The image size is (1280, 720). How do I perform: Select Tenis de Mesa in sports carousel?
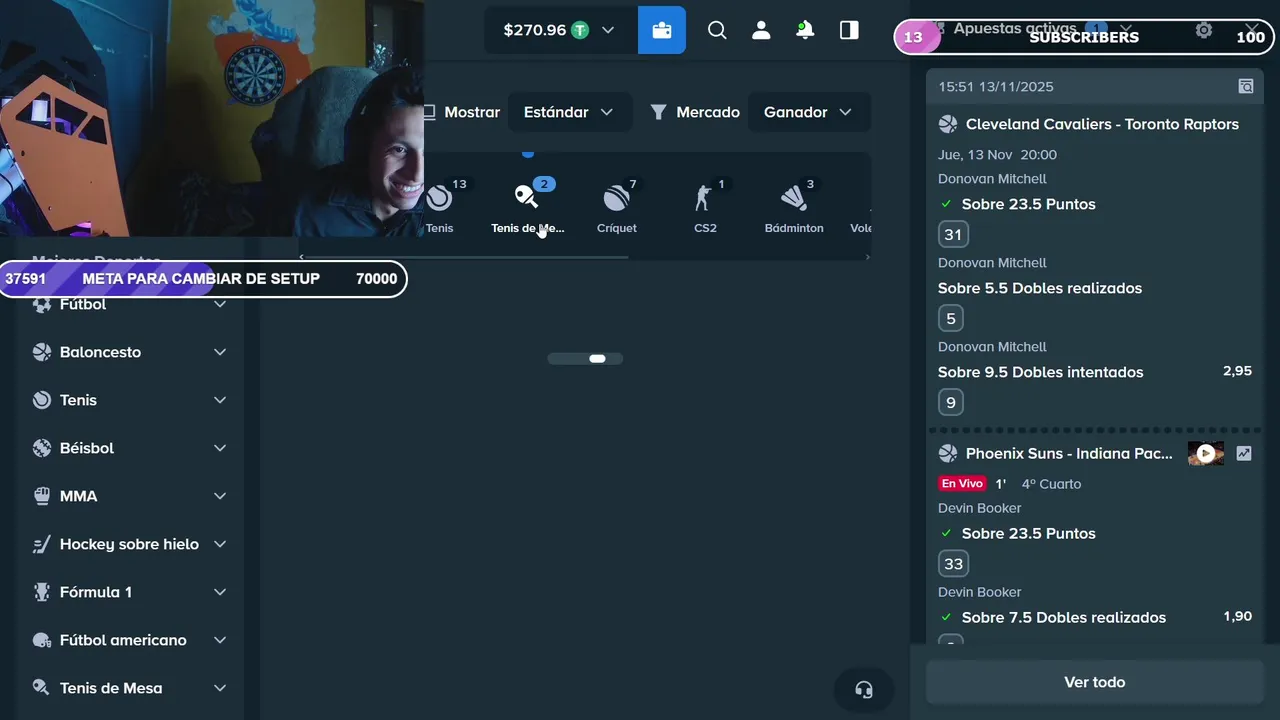[528, 206]
